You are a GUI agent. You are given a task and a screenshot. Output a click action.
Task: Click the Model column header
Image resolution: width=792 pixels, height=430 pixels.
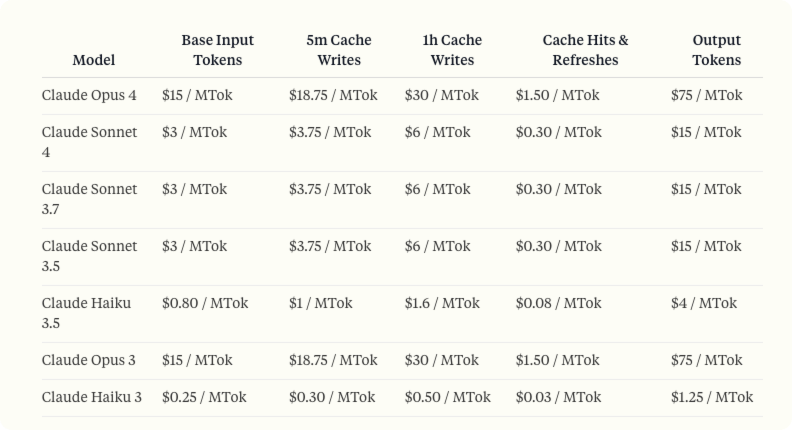point(94,60)
